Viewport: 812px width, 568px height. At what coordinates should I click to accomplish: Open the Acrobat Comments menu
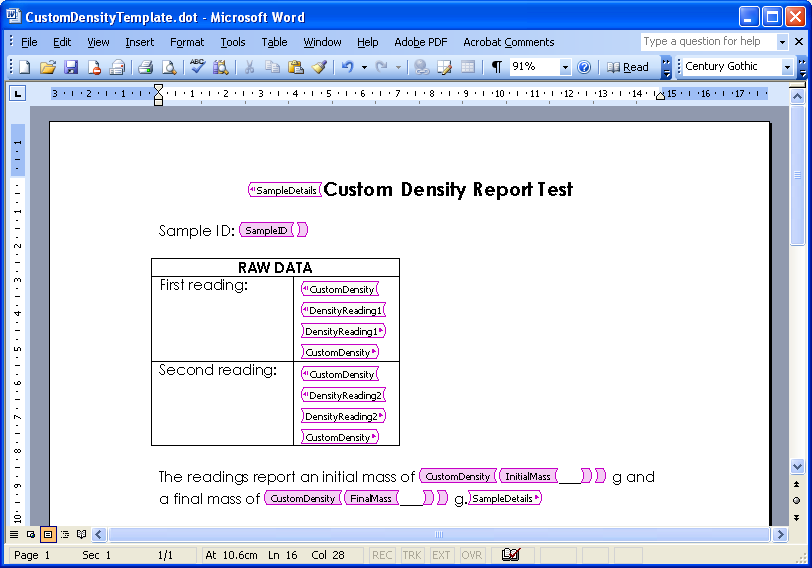(x=508, y=42)
